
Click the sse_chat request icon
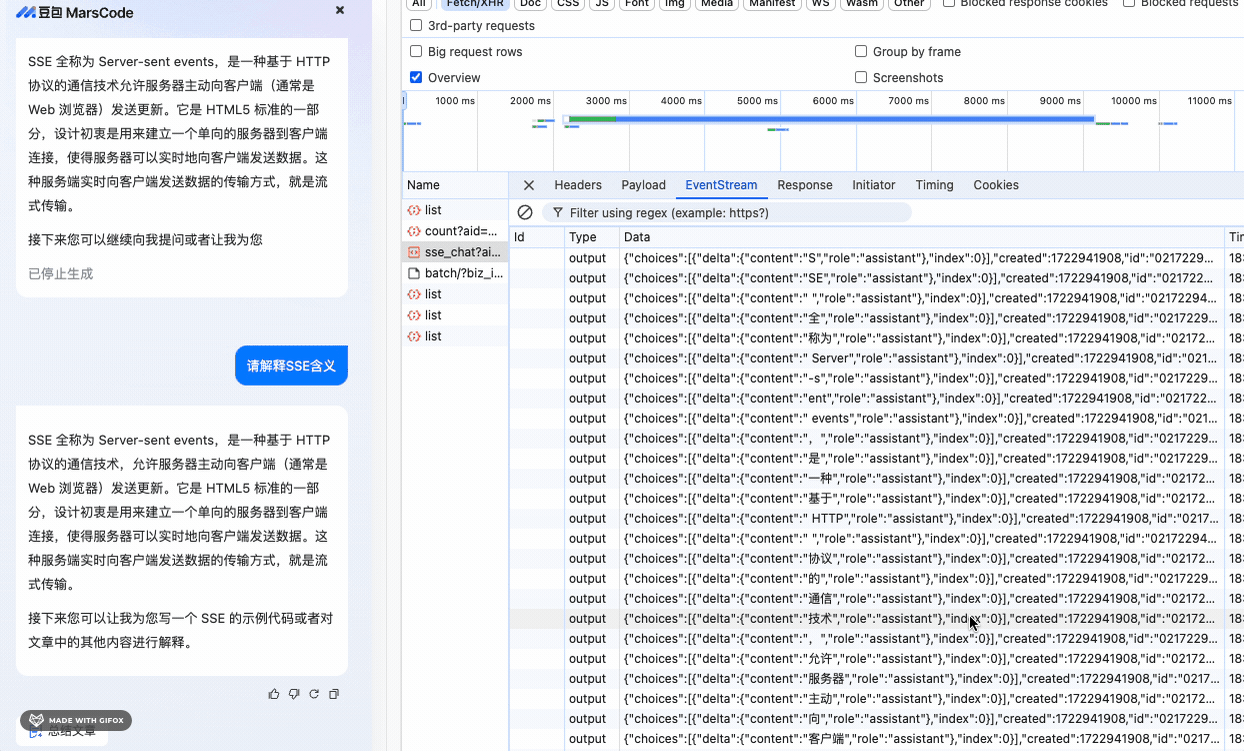point(414,252)
